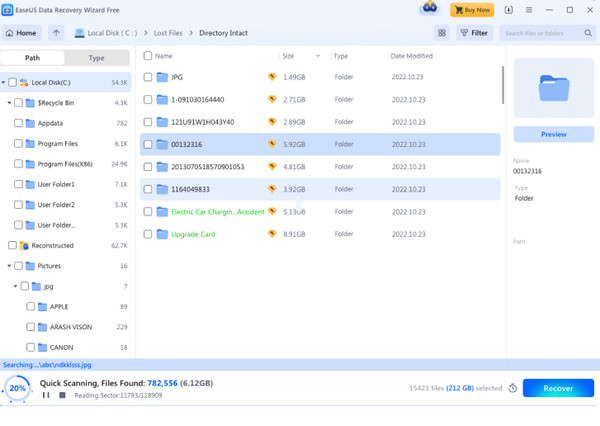Collapse the jpg tree node

point(15,286)
